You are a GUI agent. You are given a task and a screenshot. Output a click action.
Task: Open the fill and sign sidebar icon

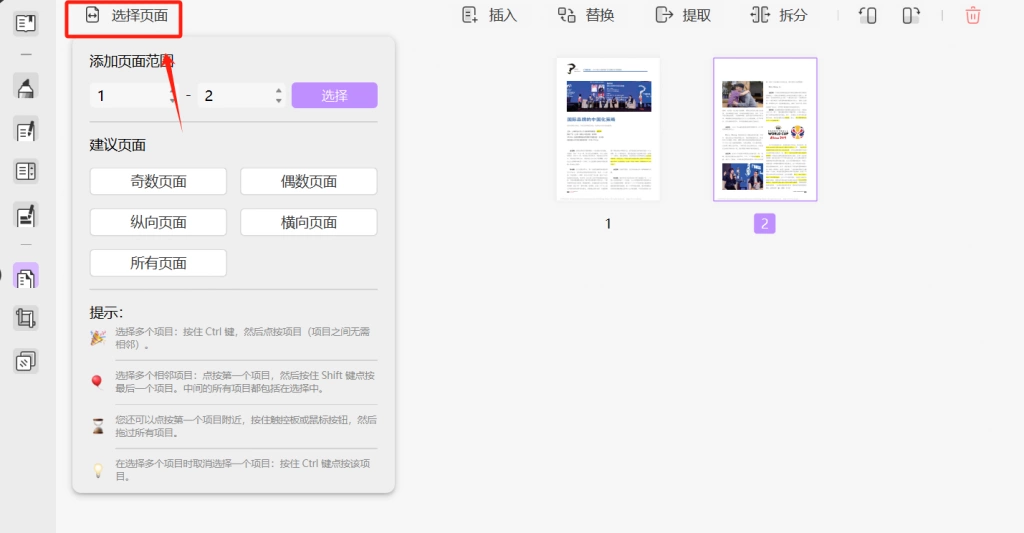(25, 215)
